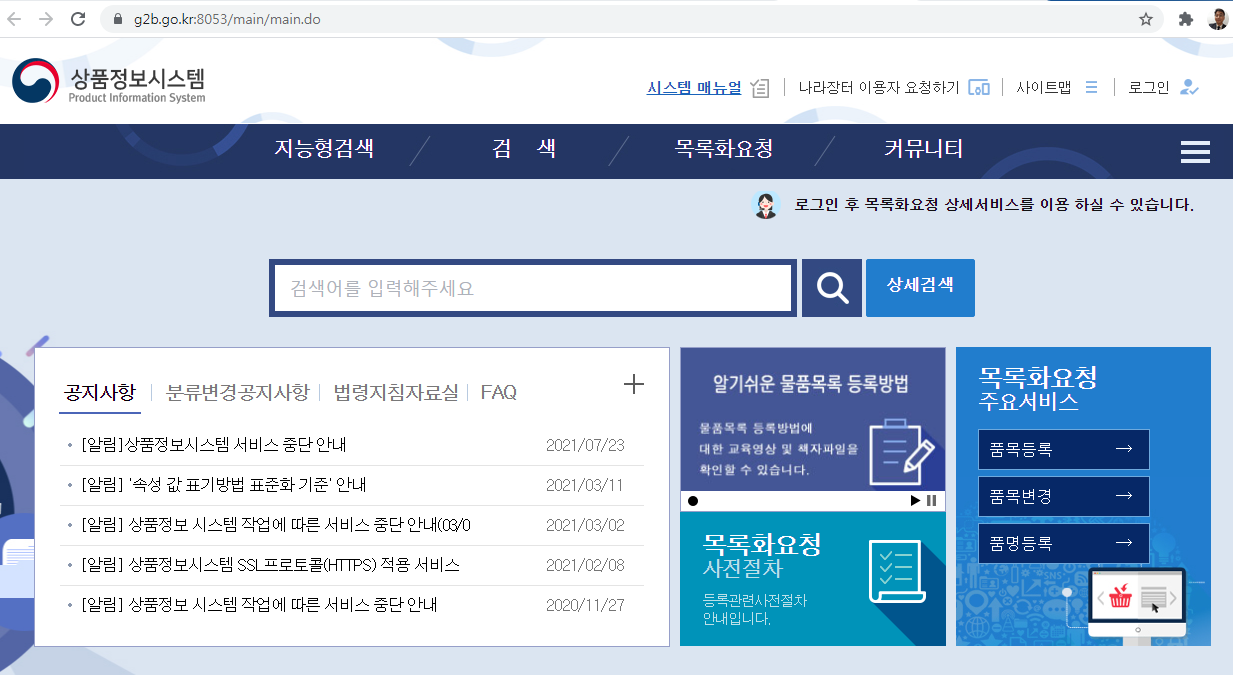1233x675 pixels.
Task: Click the checklist document icon in 사전절차
Action: tap(895, 571)
